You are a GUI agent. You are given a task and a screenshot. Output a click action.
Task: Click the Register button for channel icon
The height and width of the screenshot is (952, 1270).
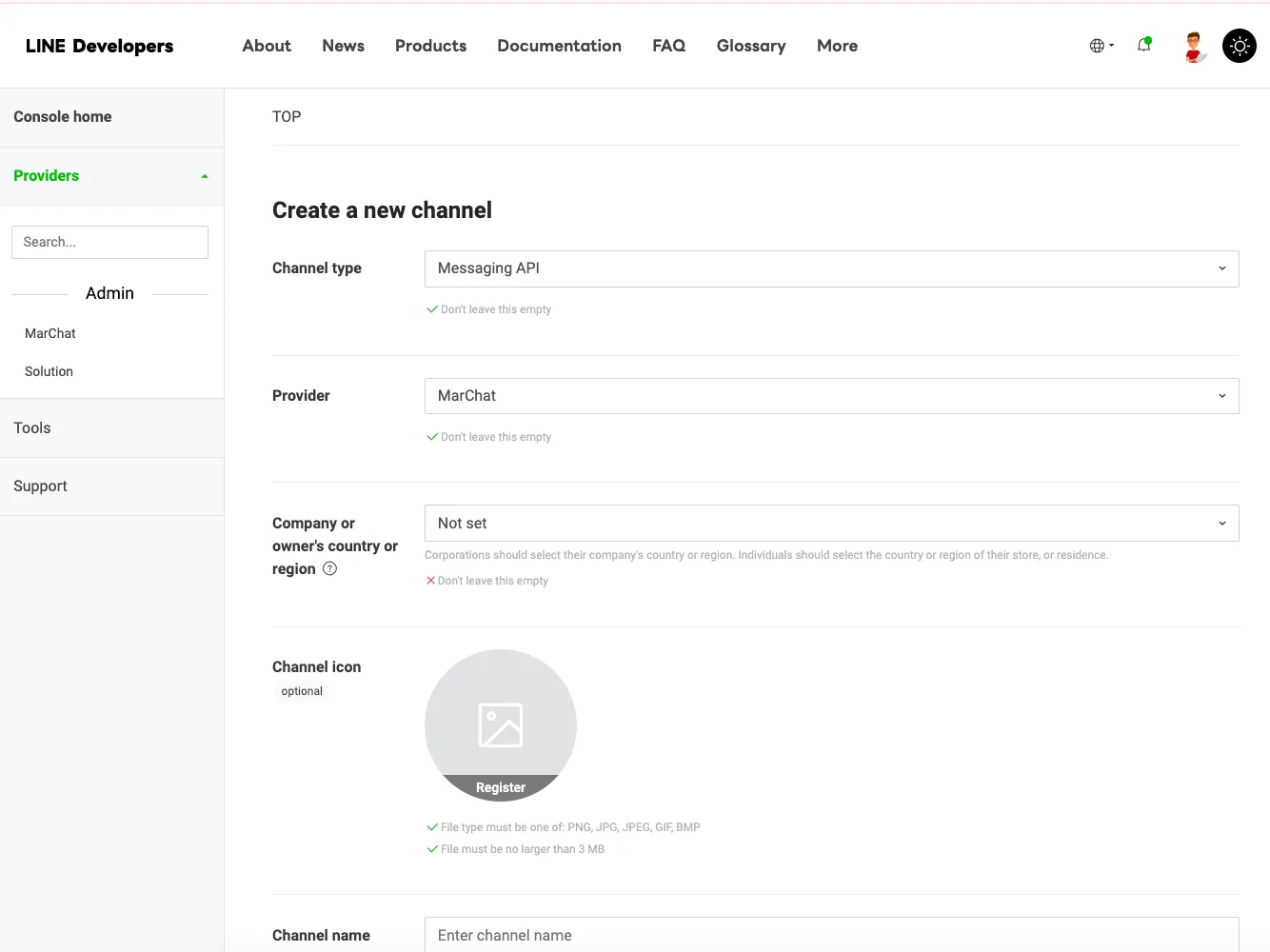(501, 787)
